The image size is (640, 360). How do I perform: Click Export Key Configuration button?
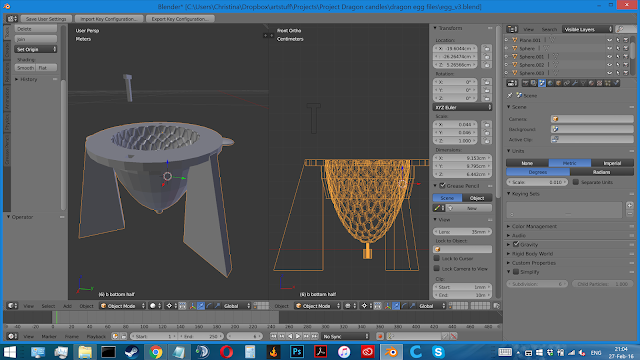pos(180,19)
